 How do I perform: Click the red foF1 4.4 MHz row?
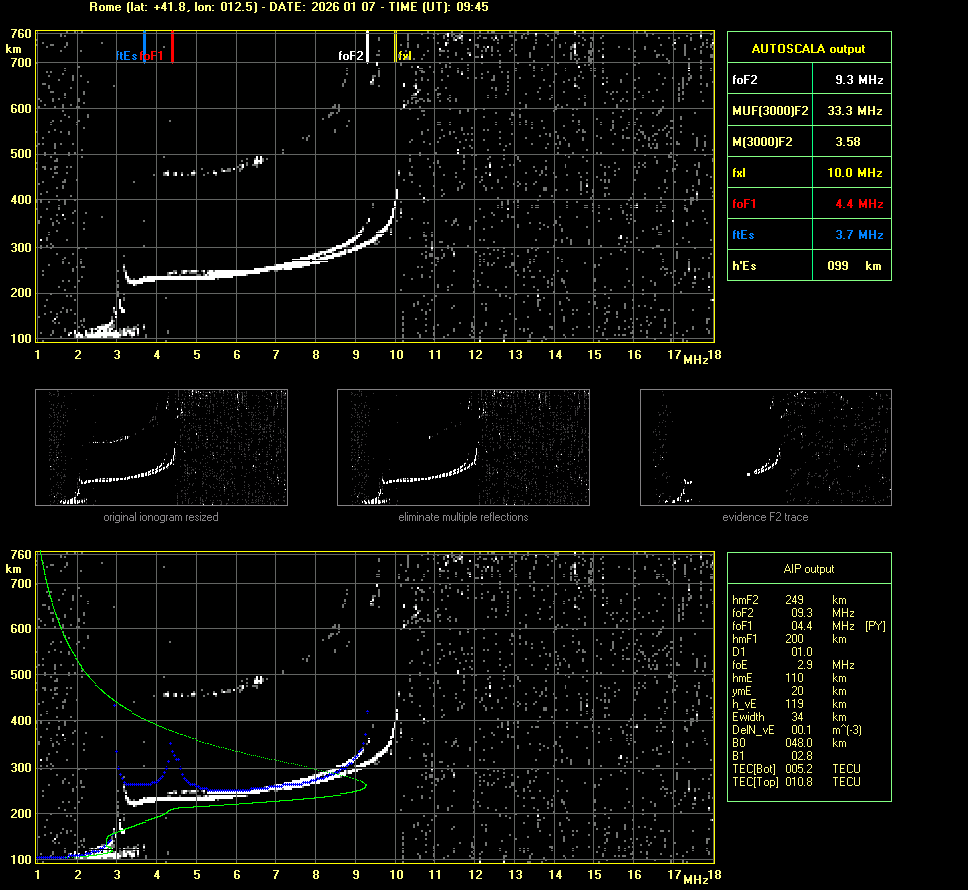(808, 204)
